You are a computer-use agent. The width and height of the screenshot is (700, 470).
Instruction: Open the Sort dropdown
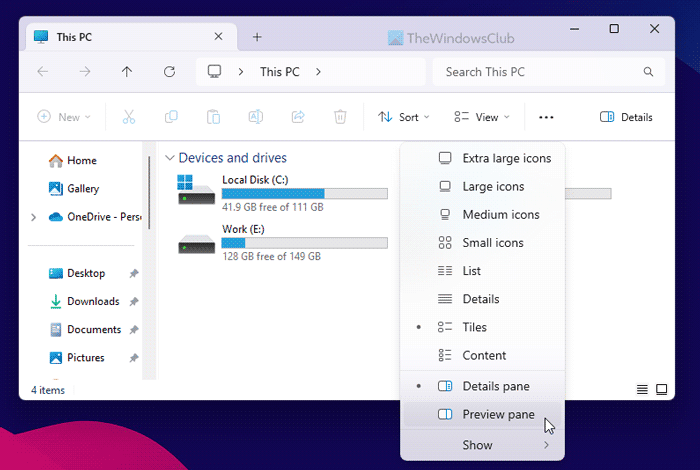coord(404,117)
